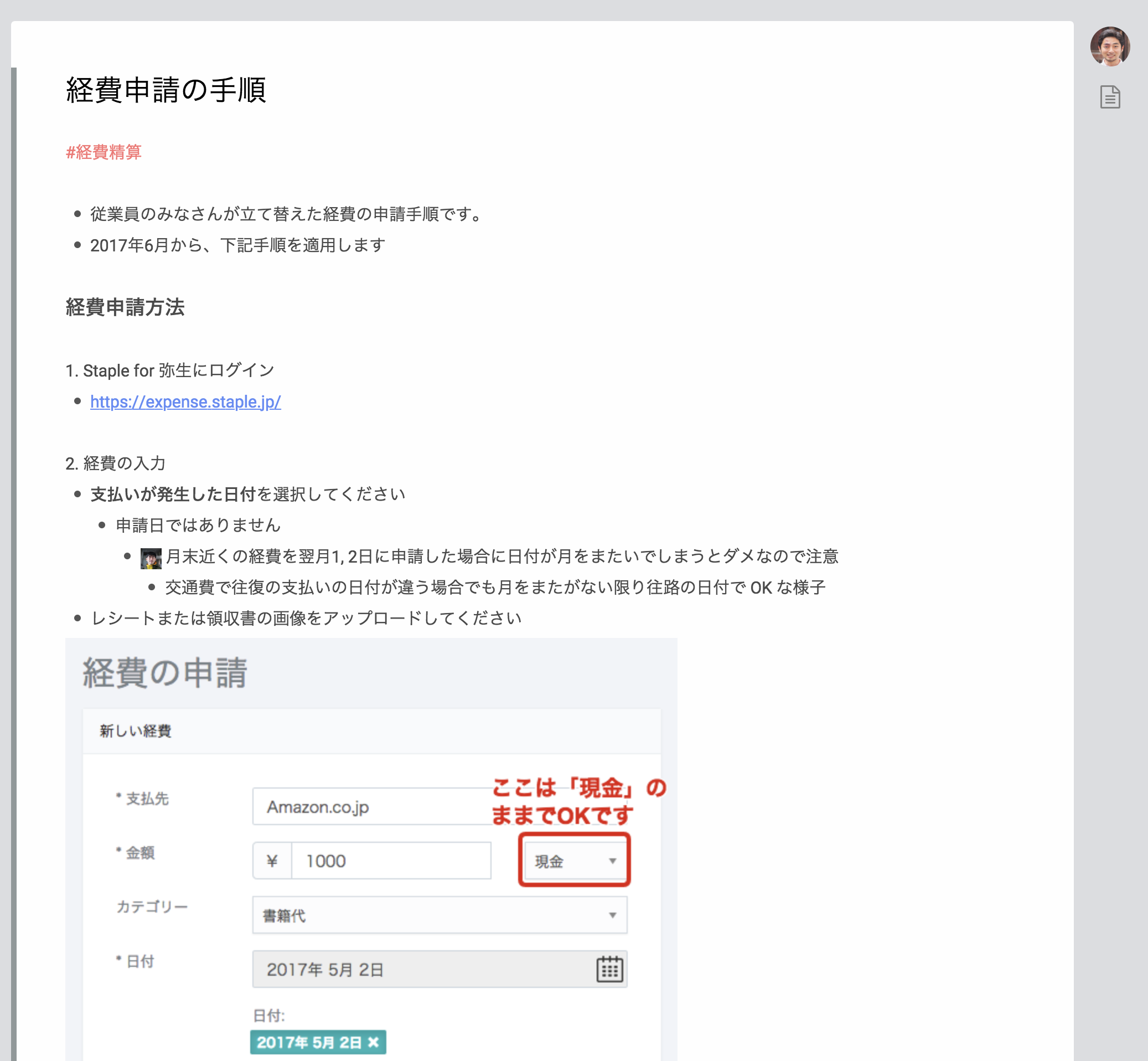Open the document outline icon
Screen dimensions: 1148x1061
1110,96
